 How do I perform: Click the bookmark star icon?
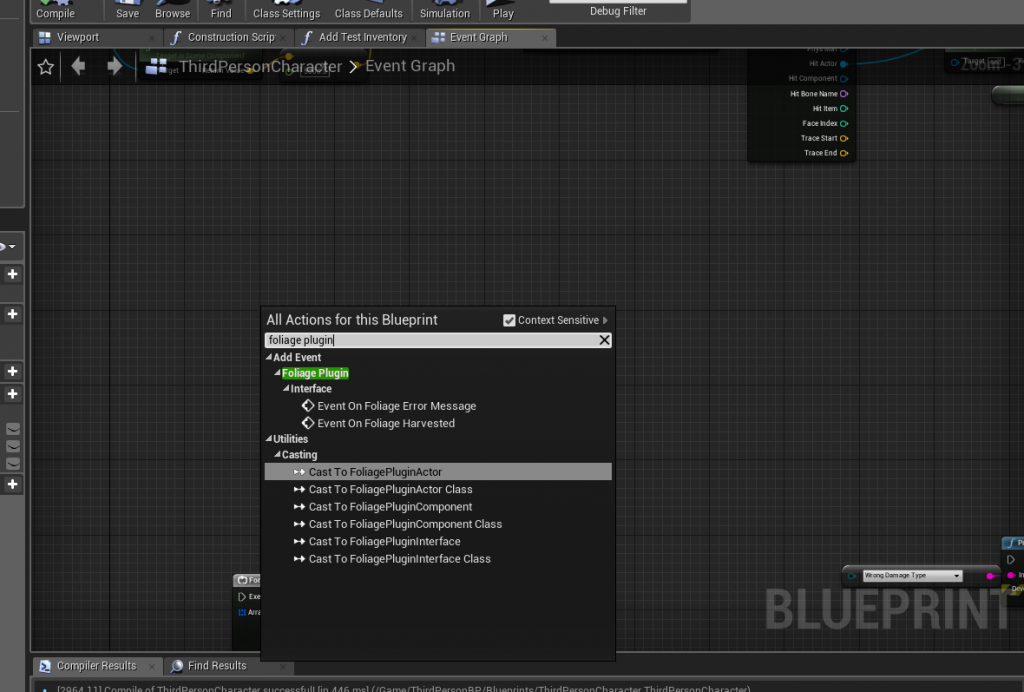[x=46, y=67]
